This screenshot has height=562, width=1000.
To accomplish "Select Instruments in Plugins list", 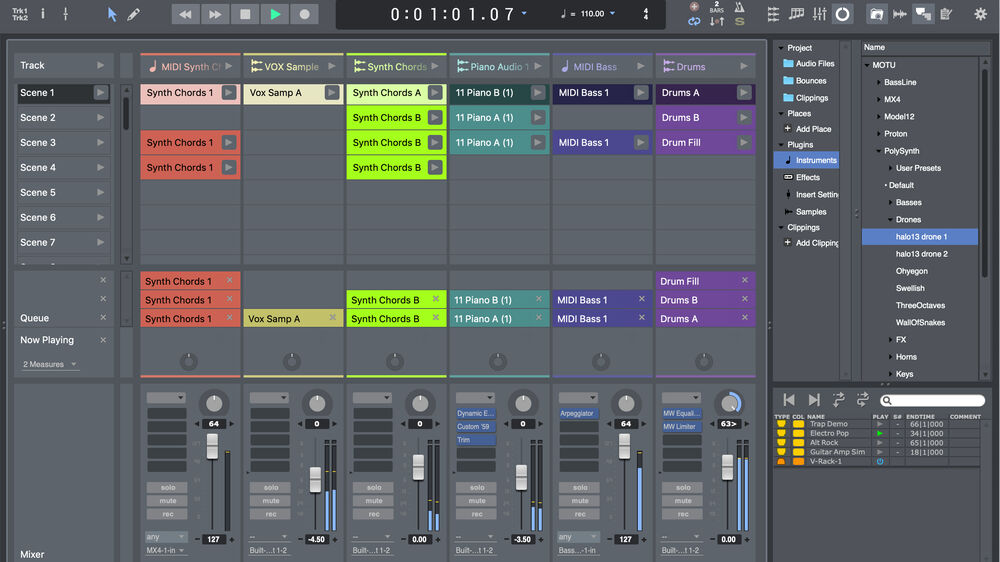I will [x=815, y=160].
